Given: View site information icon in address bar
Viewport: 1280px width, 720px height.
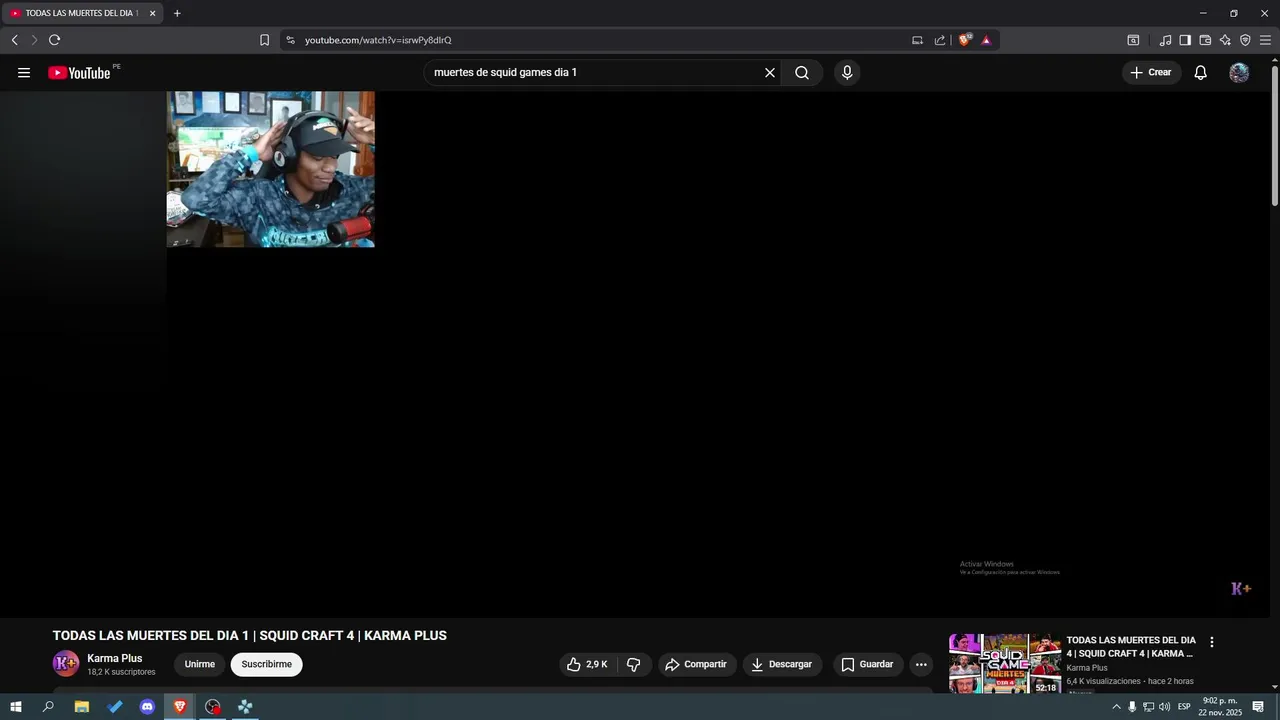Looking at the screenshot, I should click(x=290, y=40).
